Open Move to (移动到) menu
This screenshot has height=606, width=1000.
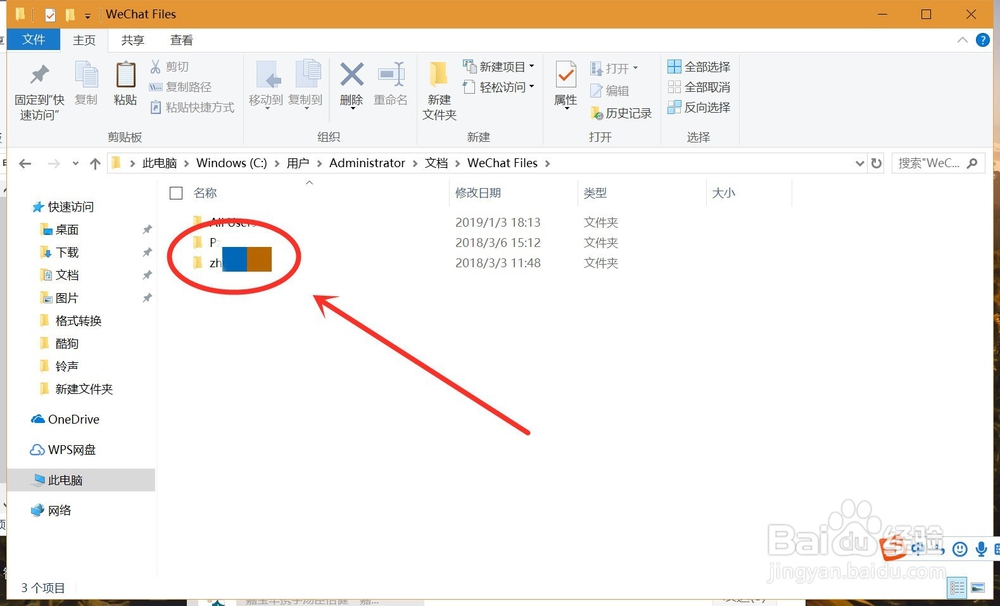pos(266,85)
